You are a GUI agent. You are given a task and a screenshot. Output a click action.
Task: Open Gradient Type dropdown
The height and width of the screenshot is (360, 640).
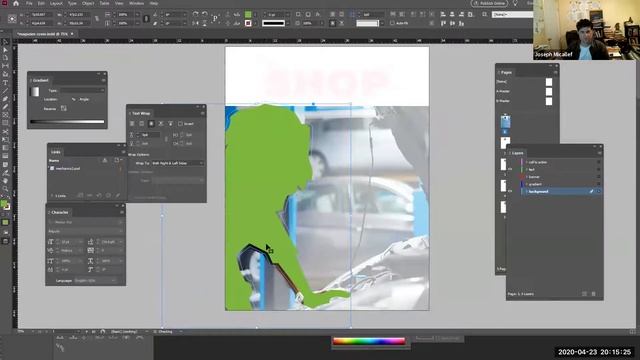point(82,90)
